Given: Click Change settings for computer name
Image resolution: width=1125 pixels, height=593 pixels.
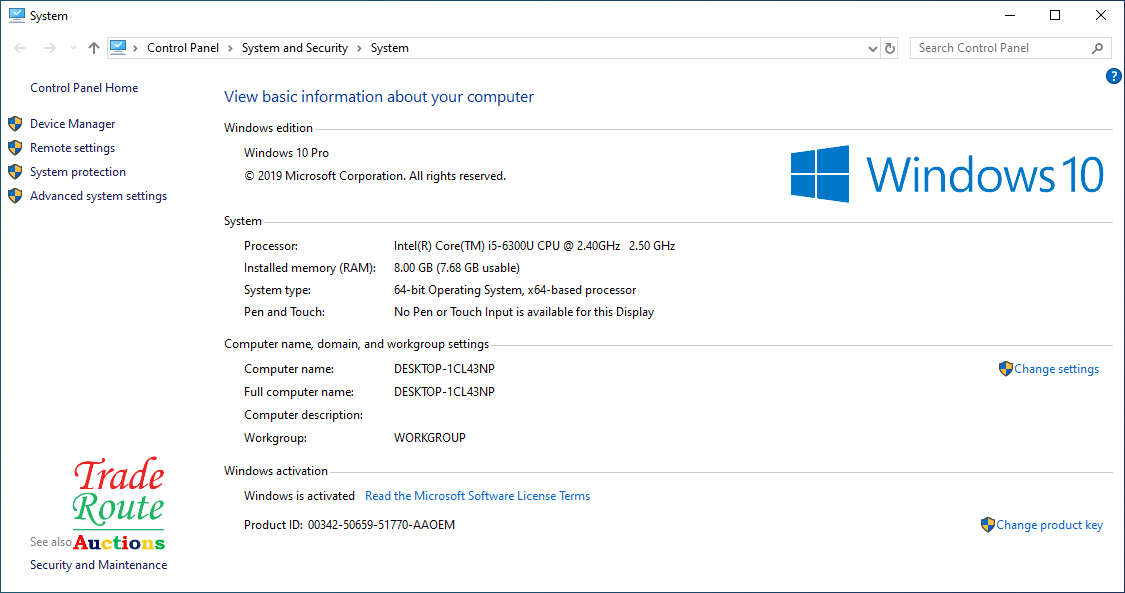Looking at the screenshot, I should (1056, 369).
